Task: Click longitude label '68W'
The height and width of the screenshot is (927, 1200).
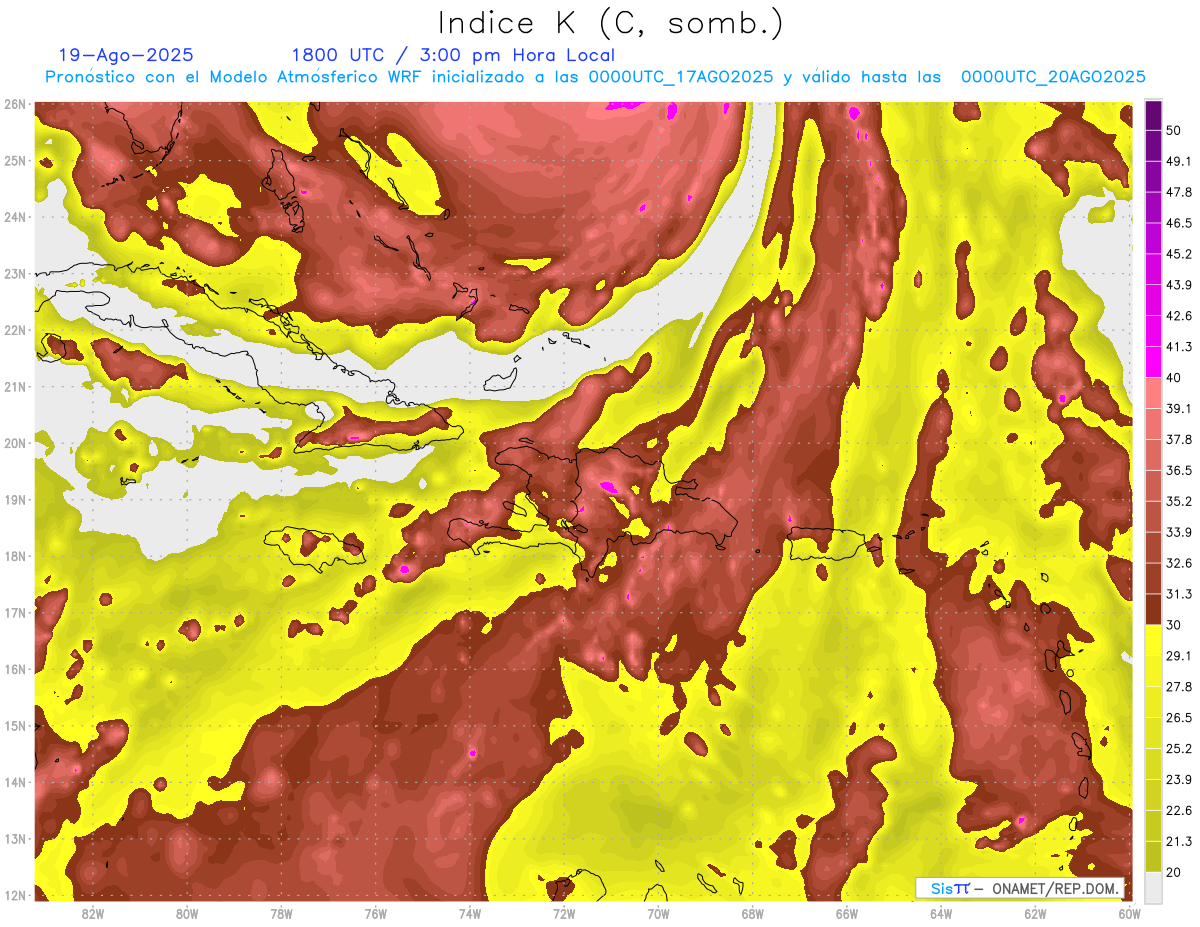Action: click(x=753, y=913)
